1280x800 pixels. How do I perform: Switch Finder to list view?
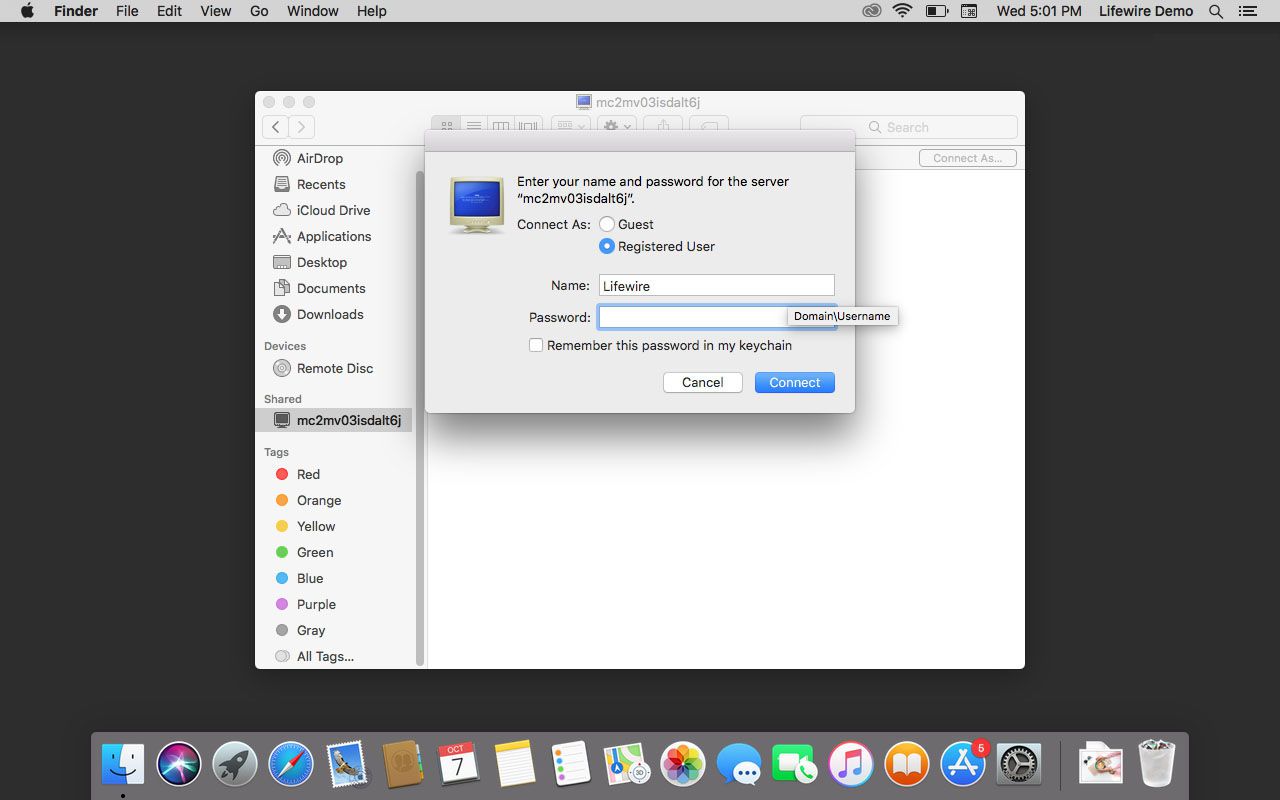tap(474, 127)
